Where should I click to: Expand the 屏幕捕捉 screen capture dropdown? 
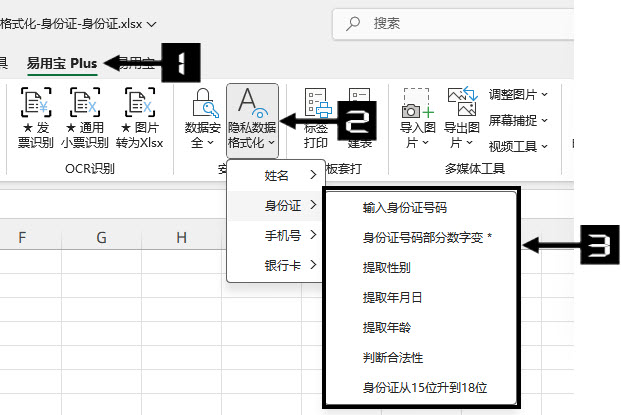[x=518, y=120]
